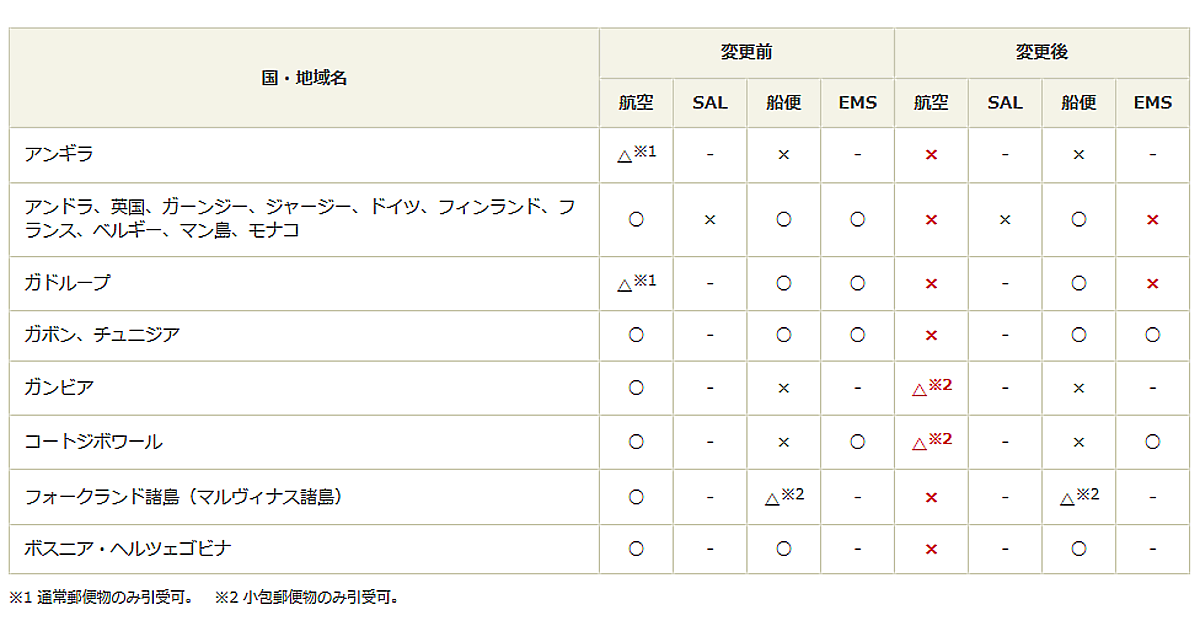The height and width of the screenshot is (630, 1200).
Task: Click the before-change △※1 mark for ガドループ
Action: point(636,283)
